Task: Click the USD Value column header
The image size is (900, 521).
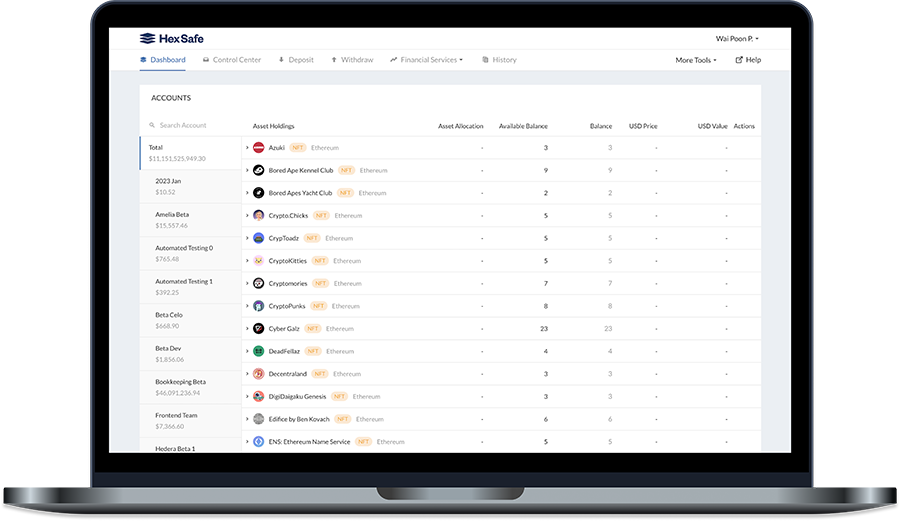Action: 712,126
